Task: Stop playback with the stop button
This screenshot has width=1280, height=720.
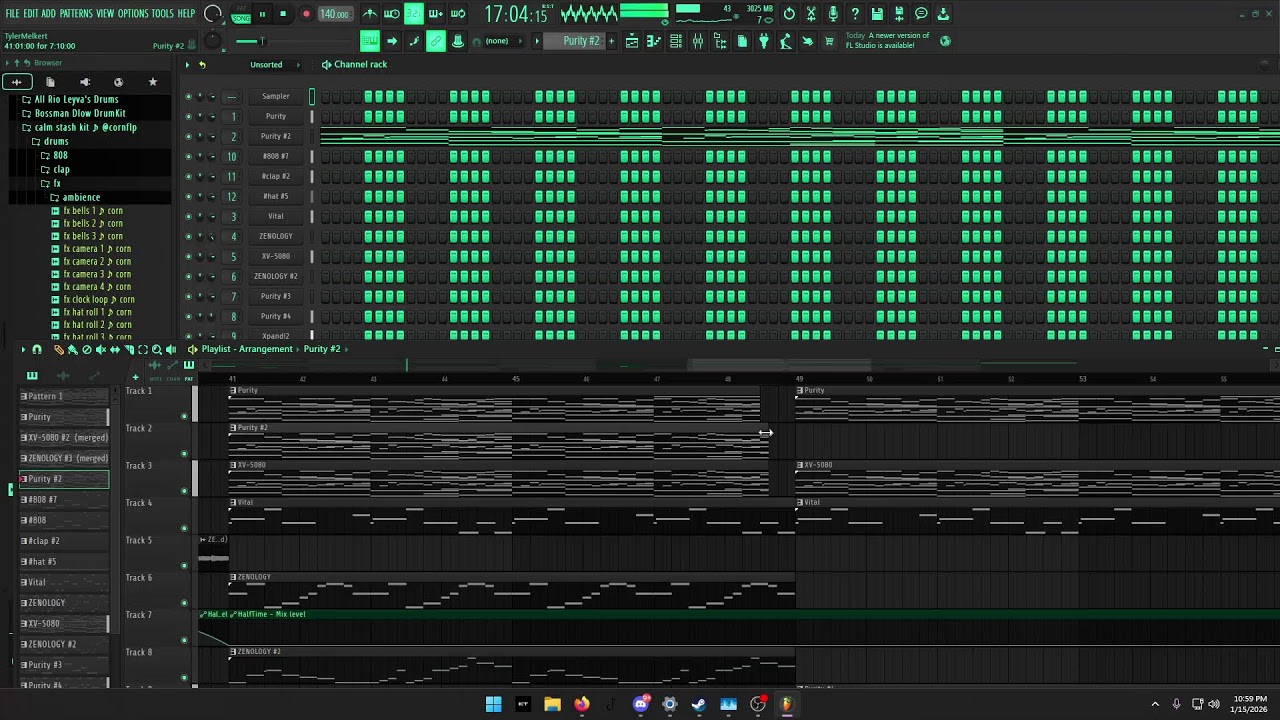Action: tap(283, 14)
